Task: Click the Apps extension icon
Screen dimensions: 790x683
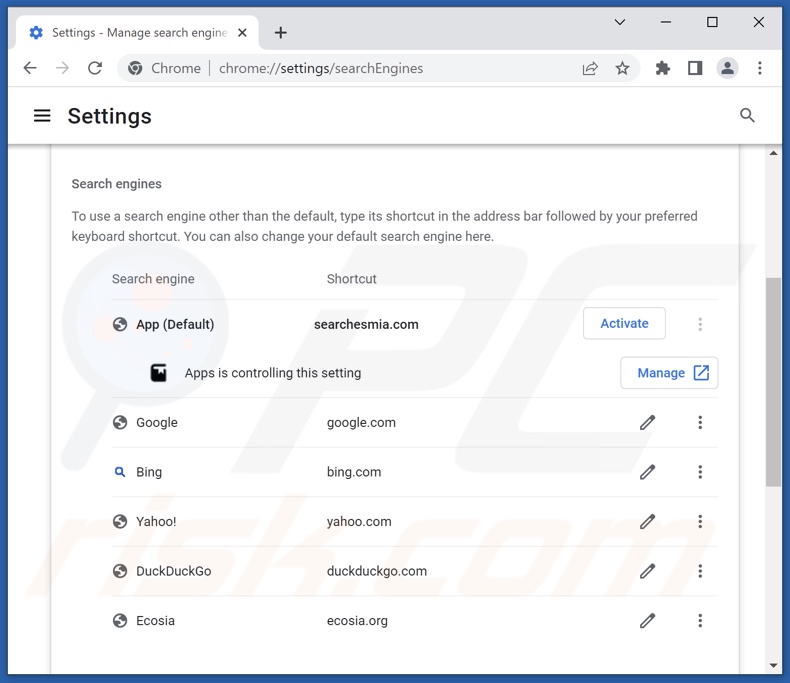Action: coord(159,373)
